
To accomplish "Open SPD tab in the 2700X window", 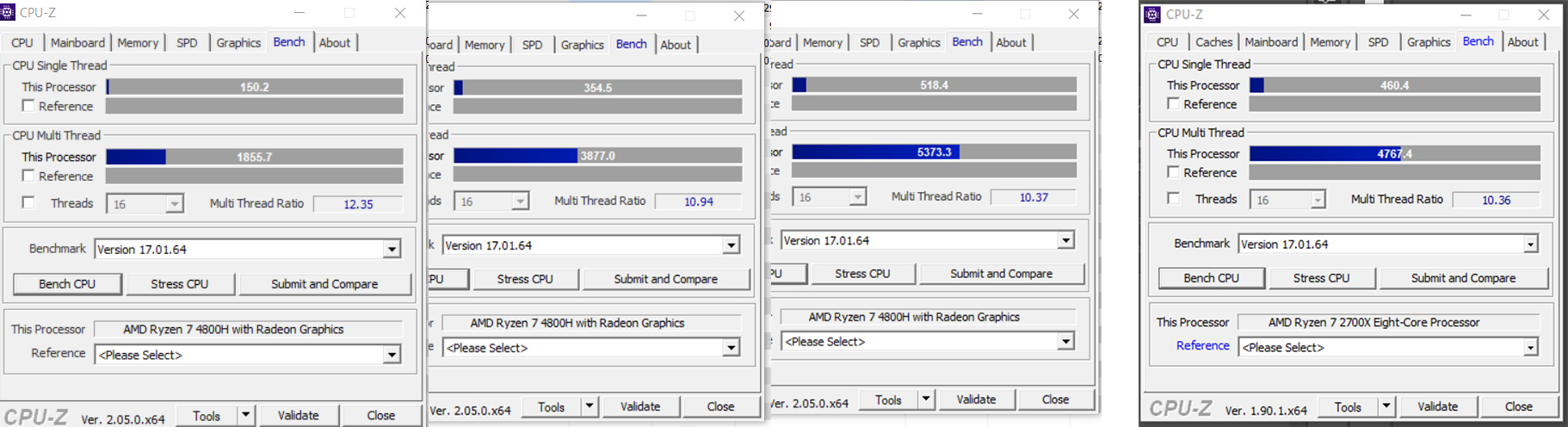I will pos(1378,41).
